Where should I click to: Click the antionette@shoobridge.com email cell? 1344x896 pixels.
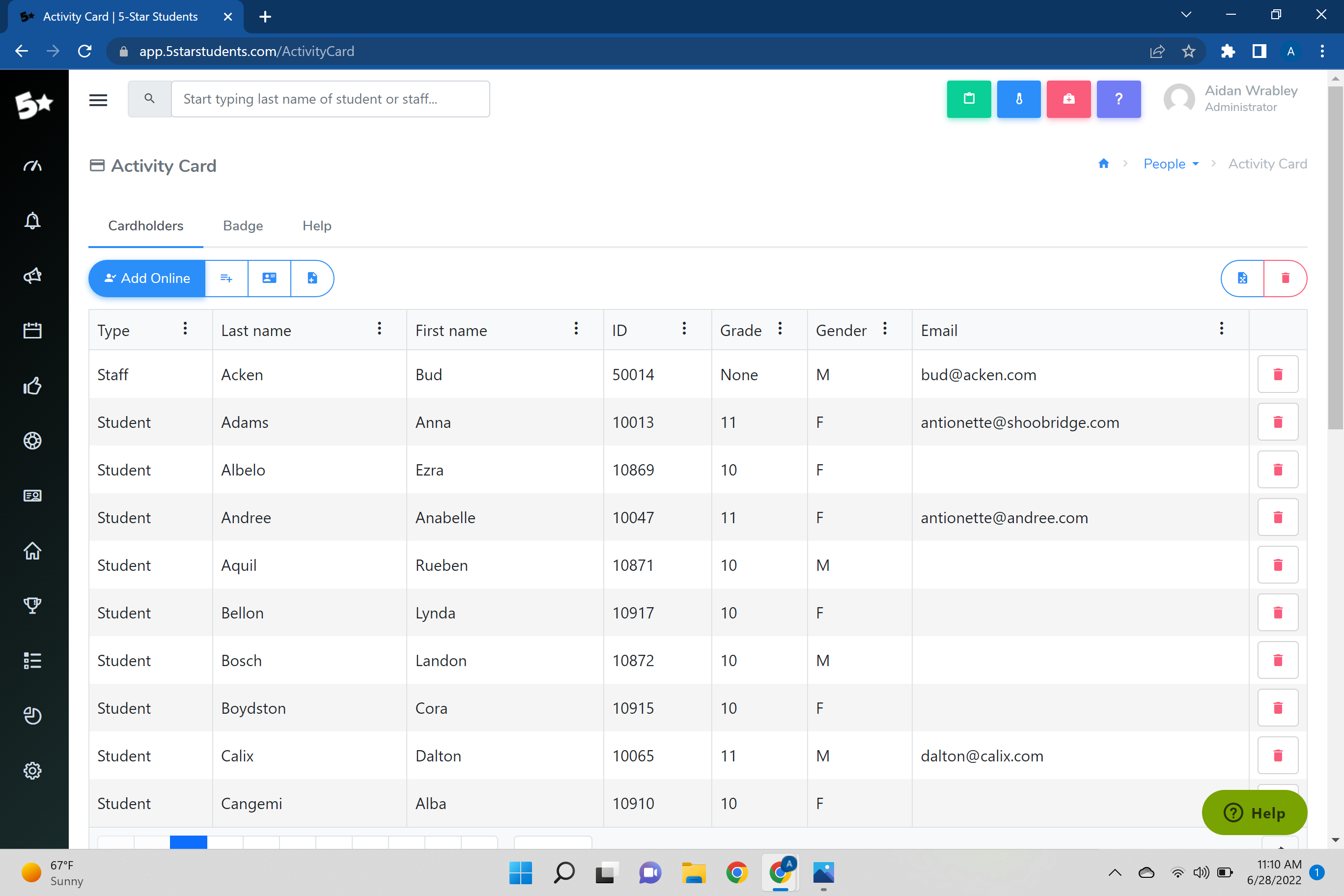pyautogui.click(x=1080, y=422)
